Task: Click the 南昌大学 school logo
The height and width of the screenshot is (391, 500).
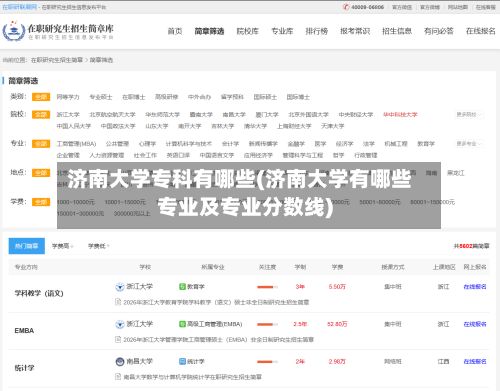Action: pyautogui.click(x=119, y=361)
